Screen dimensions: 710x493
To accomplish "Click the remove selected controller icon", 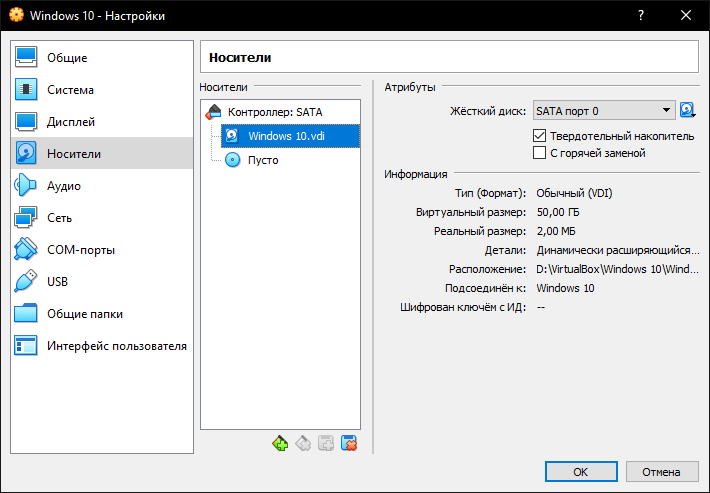I will click(x=303, y=443).
